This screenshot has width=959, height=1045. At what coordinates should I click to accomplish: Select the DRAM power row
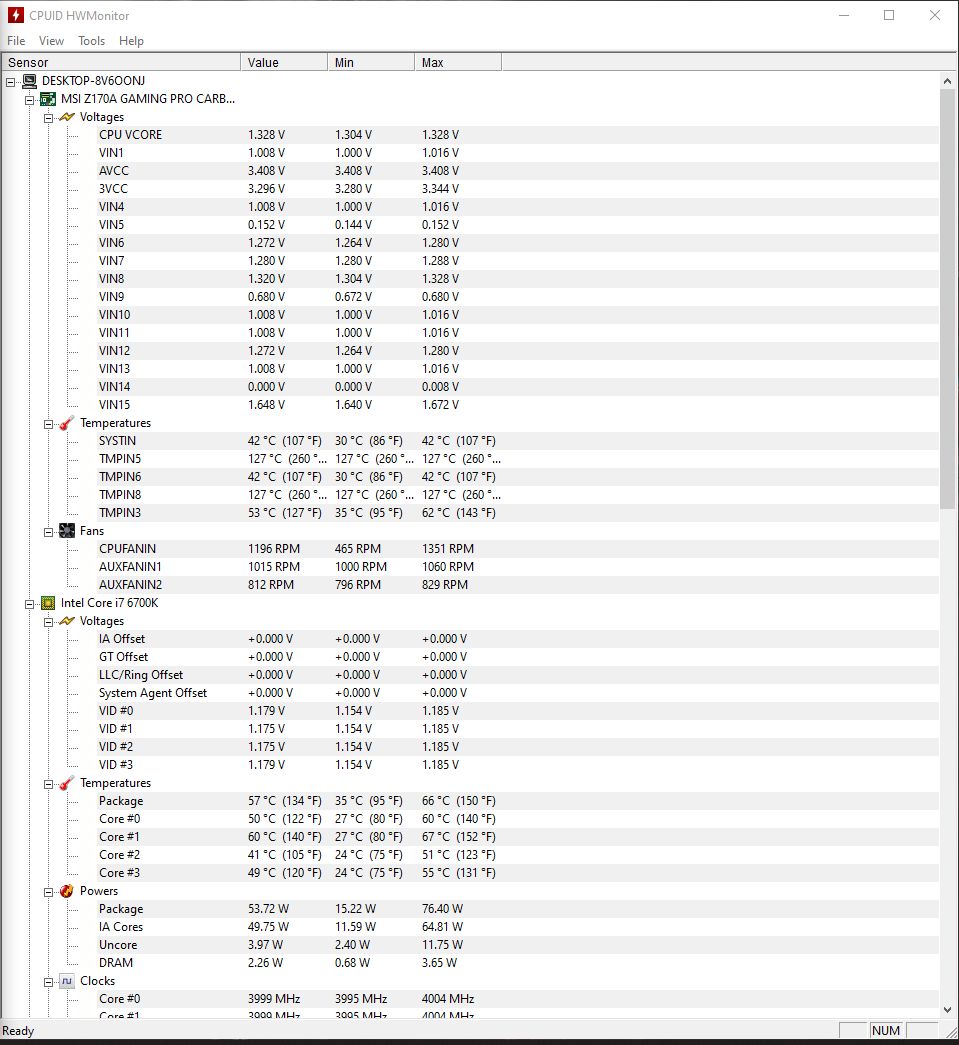click(x=518, y=962)
